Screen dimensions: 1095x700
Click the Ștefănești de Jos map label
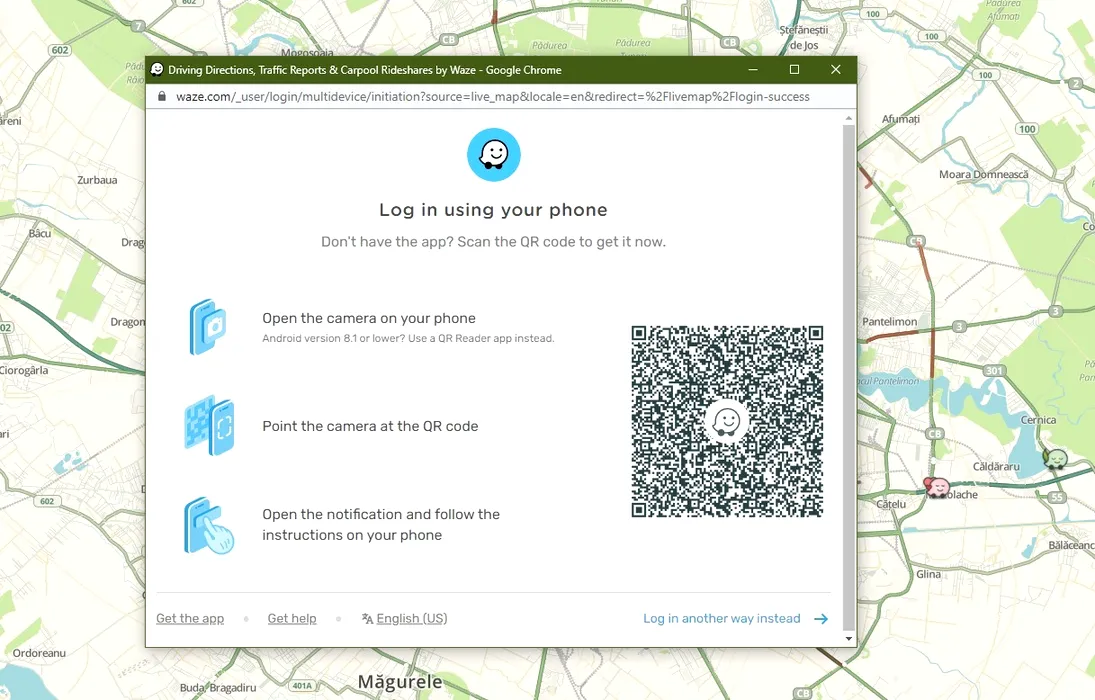[x=804, y=38]
